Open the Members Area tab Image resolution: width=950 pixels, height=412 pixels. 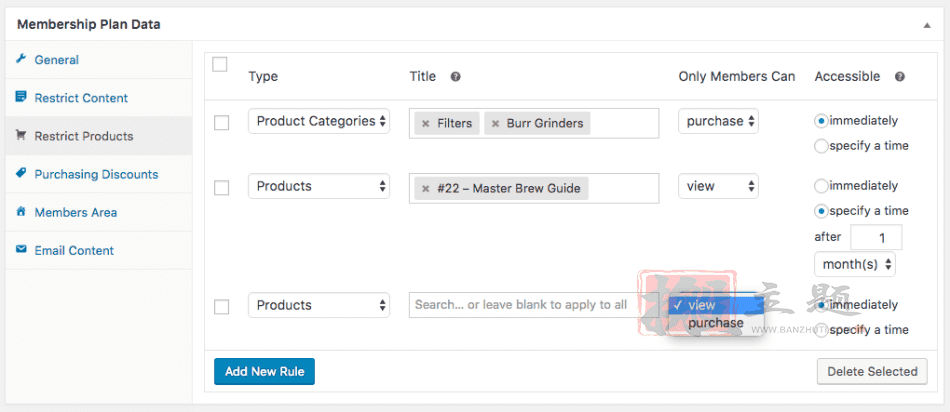click(x=99, y=212)
